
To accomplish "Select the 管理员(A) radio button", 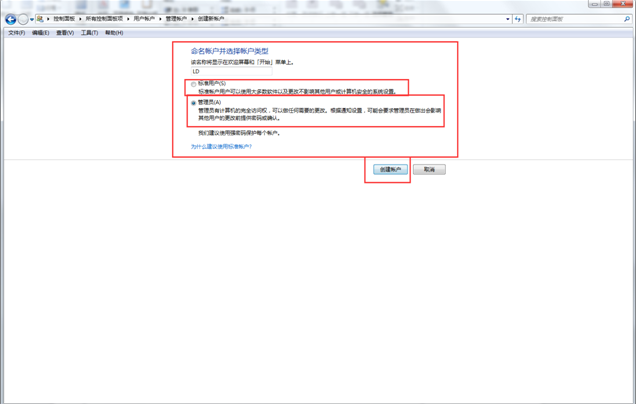I will pyautogui.click(x=194, y=103).
